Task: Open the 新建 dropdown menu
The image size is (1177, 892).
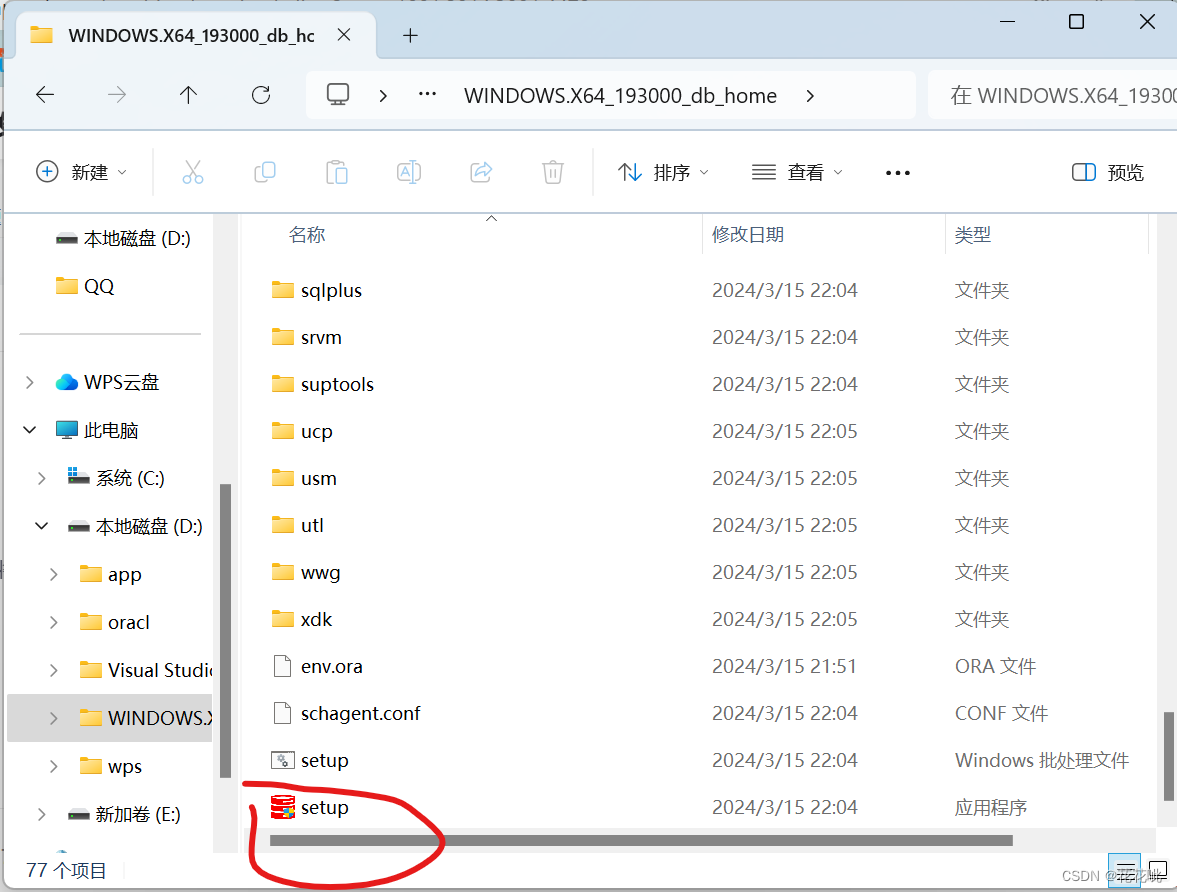Action: click(x=82, y=173)
